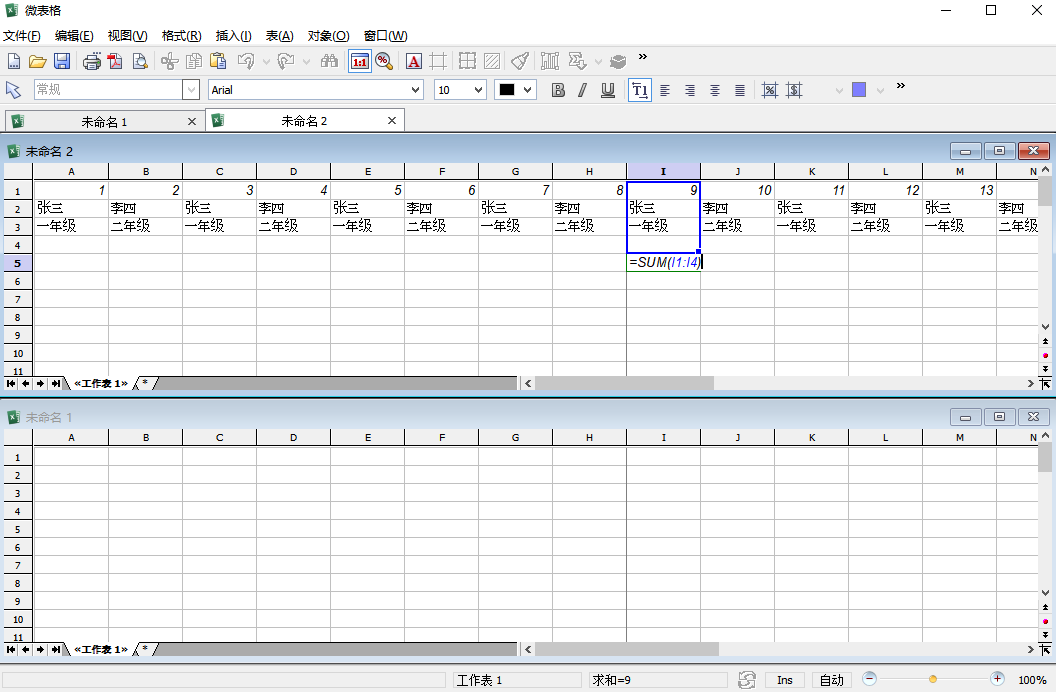Expand more format toolbar items chevron
Viewport: 1056px width, 692px height.
click(900, 85)
